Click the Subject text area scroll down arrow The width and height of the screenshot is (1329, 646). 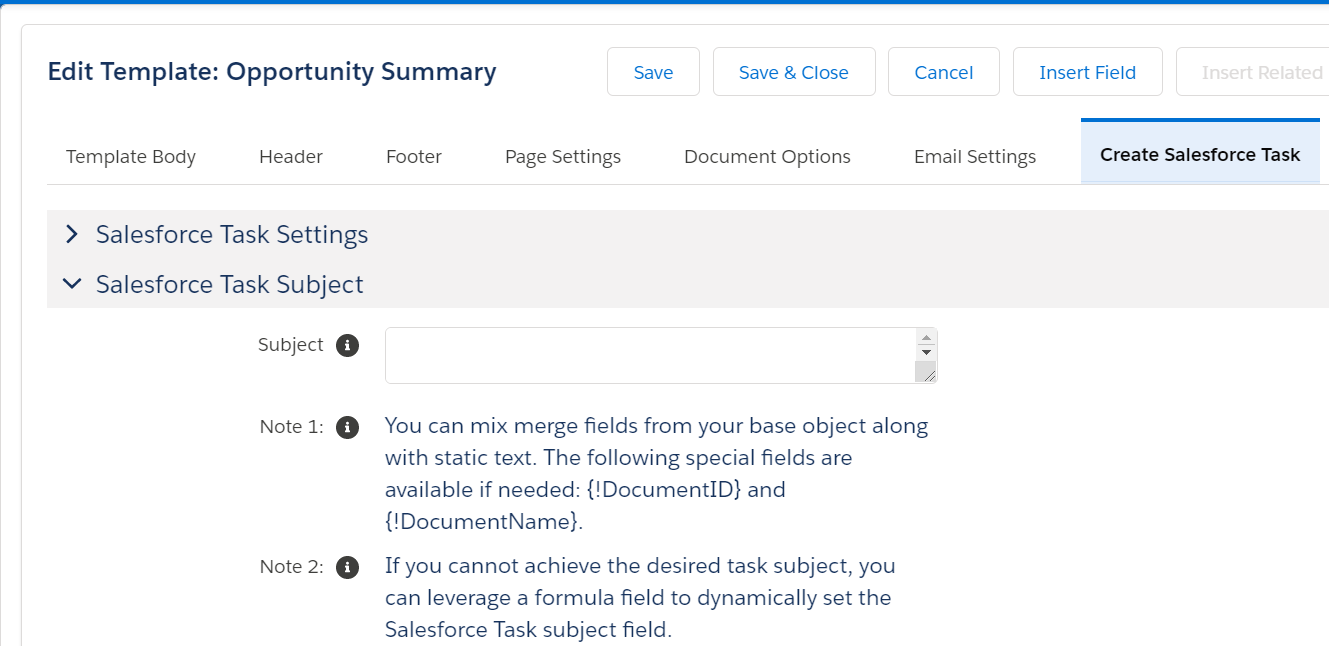pyautogui.click(x=926, y=352)
